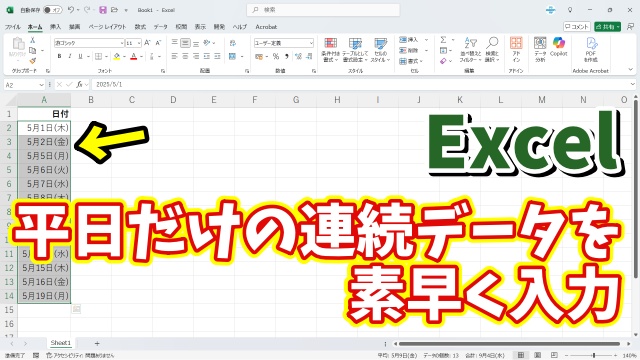
Task: Click the Fill down icon
Action: click(x=443, y=50)
